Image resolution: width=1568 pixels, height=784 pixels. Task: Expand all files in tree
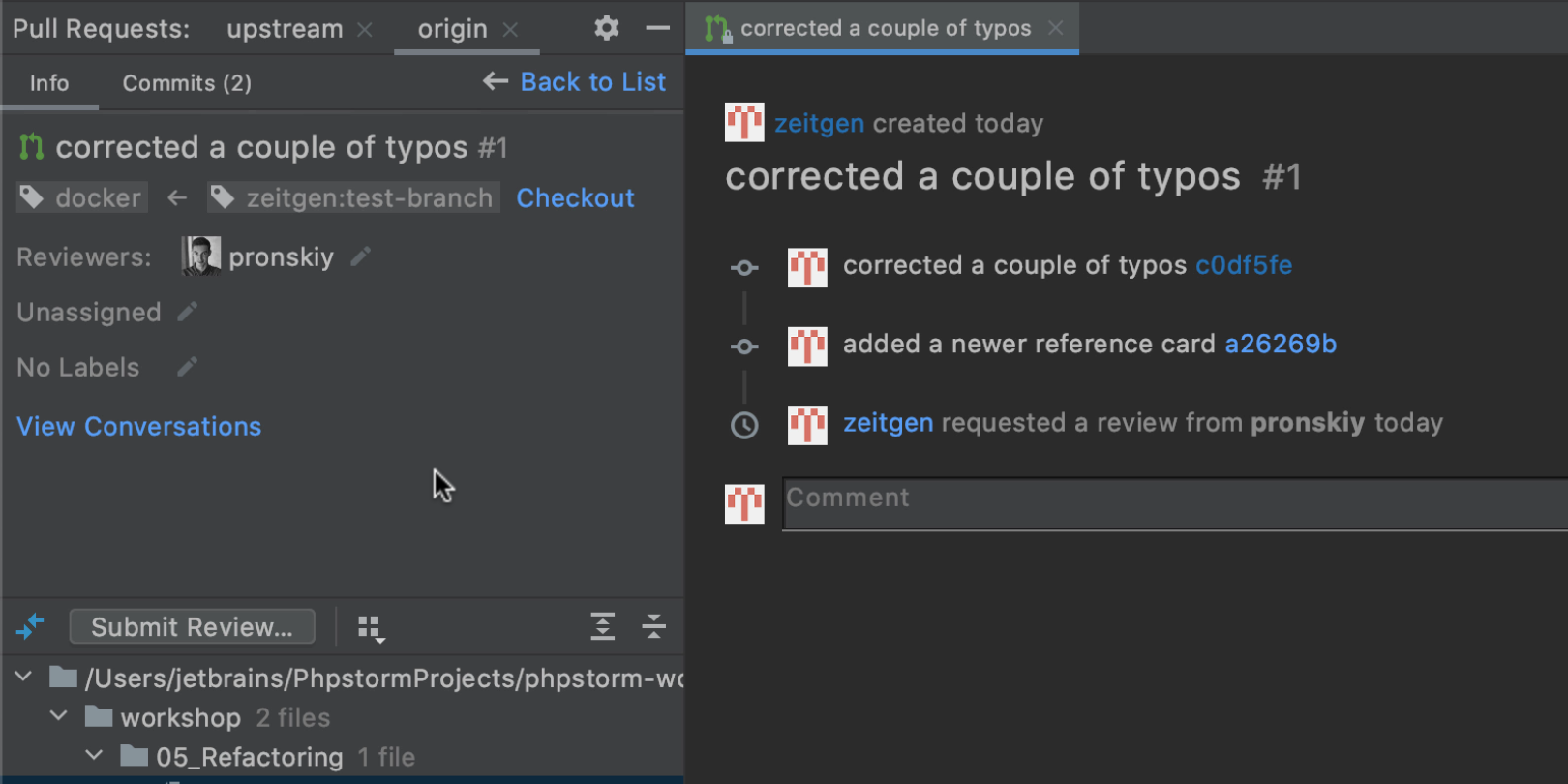[x=602, y=627]
